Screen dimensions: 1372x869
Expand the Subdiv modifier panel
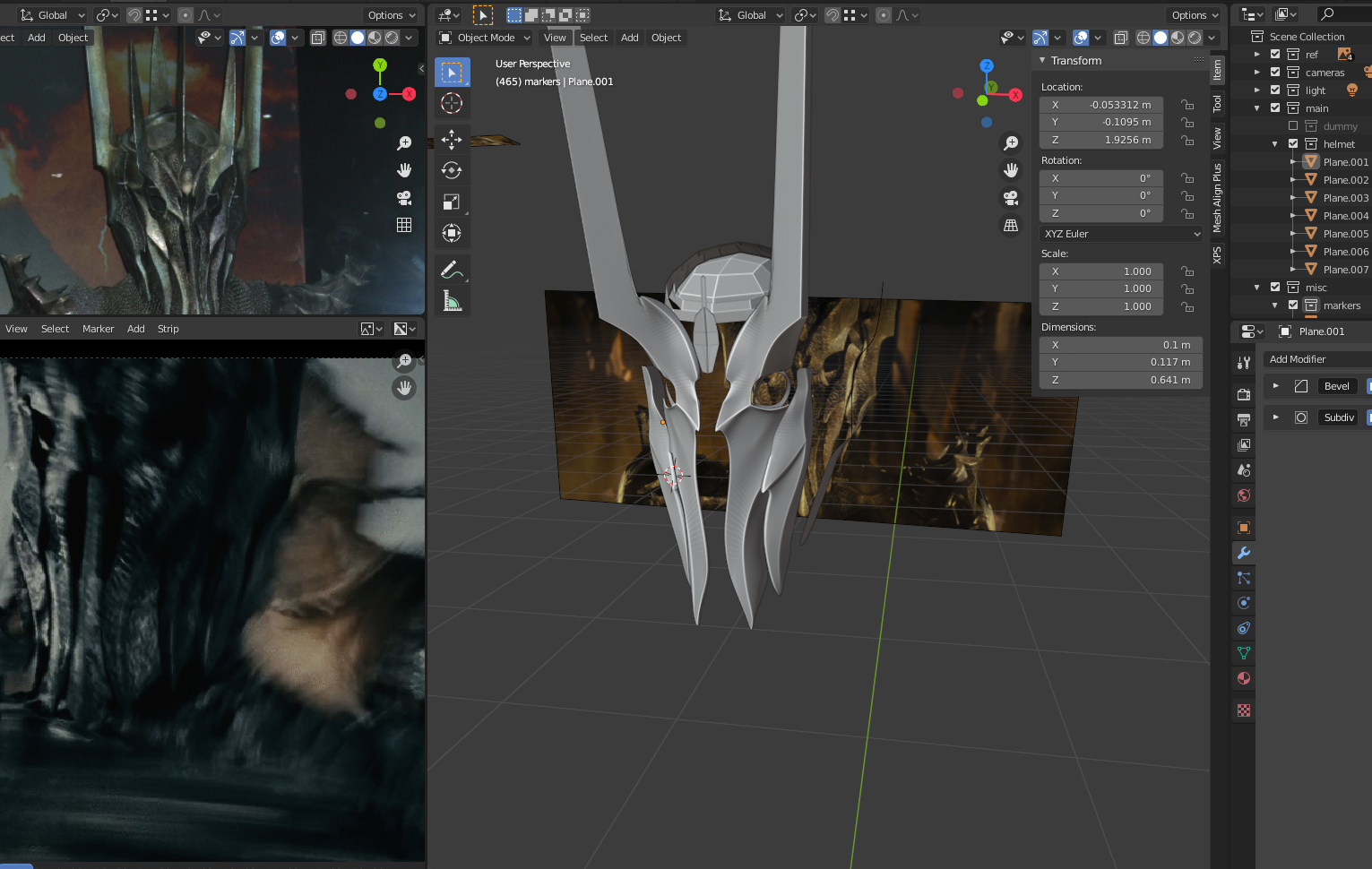tap(1276, 417)
